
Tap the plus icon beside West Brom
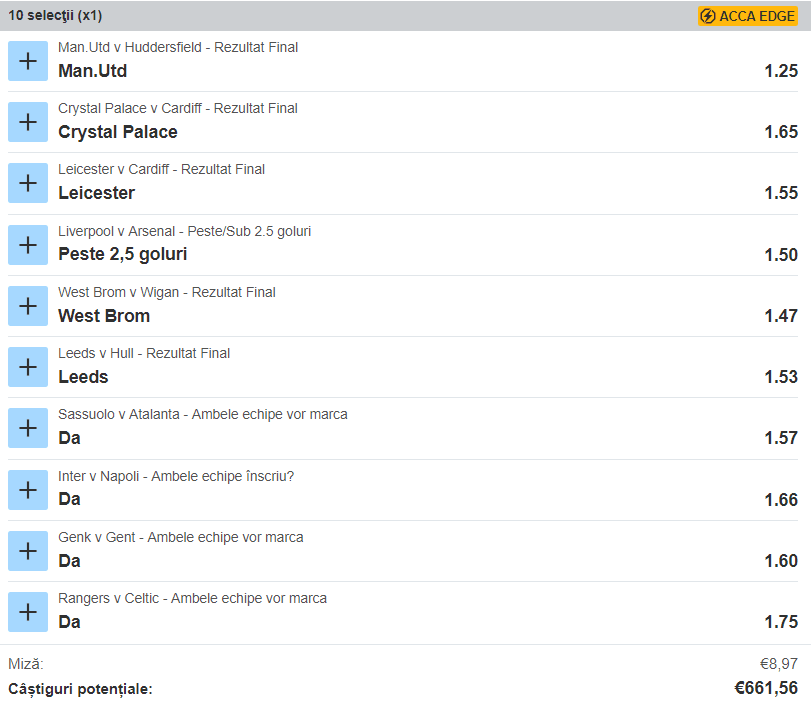[x=28, y=306]
